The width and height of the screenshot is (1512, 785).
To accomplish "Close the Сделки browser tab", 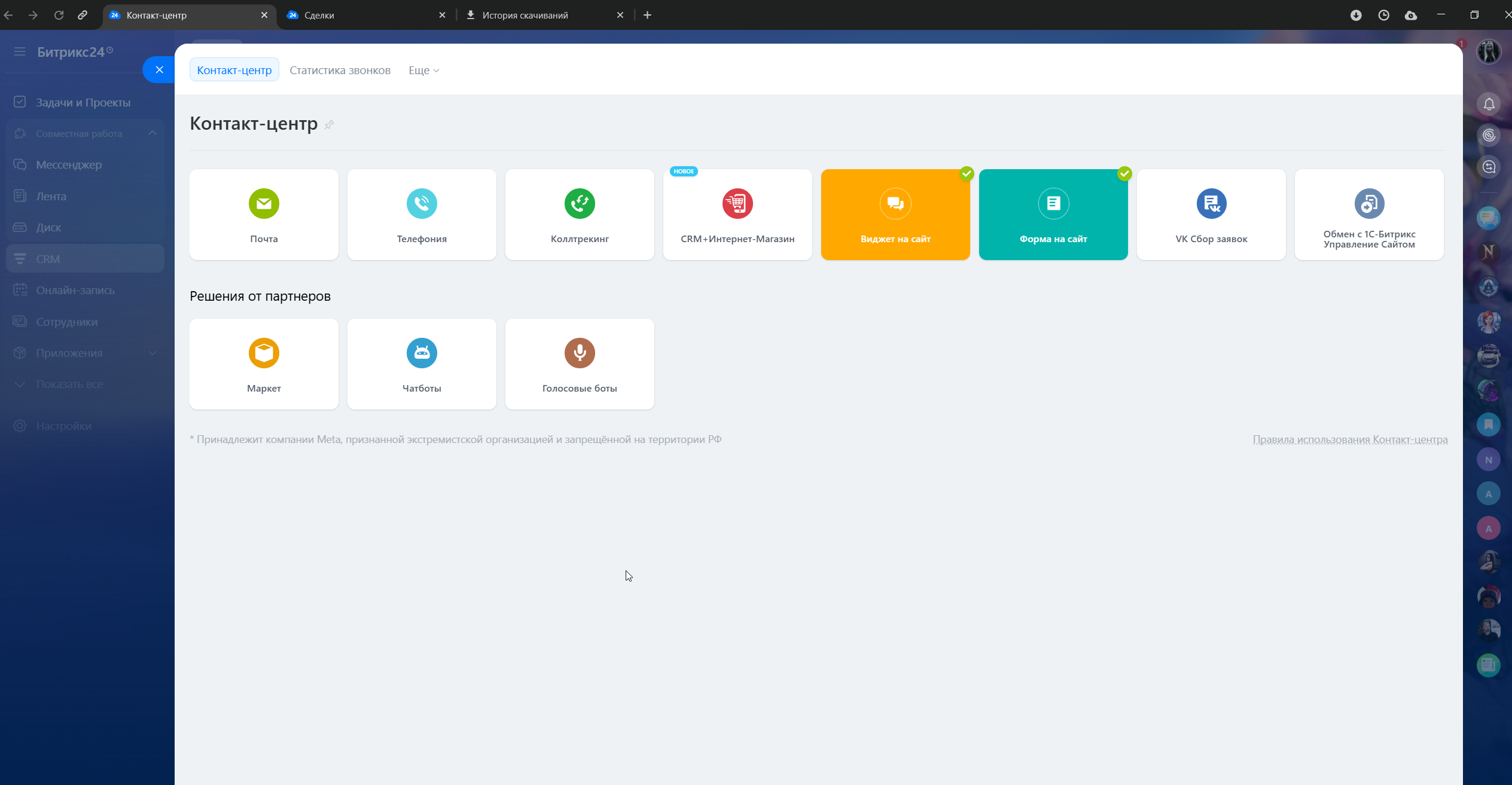I will pos(442,15).
